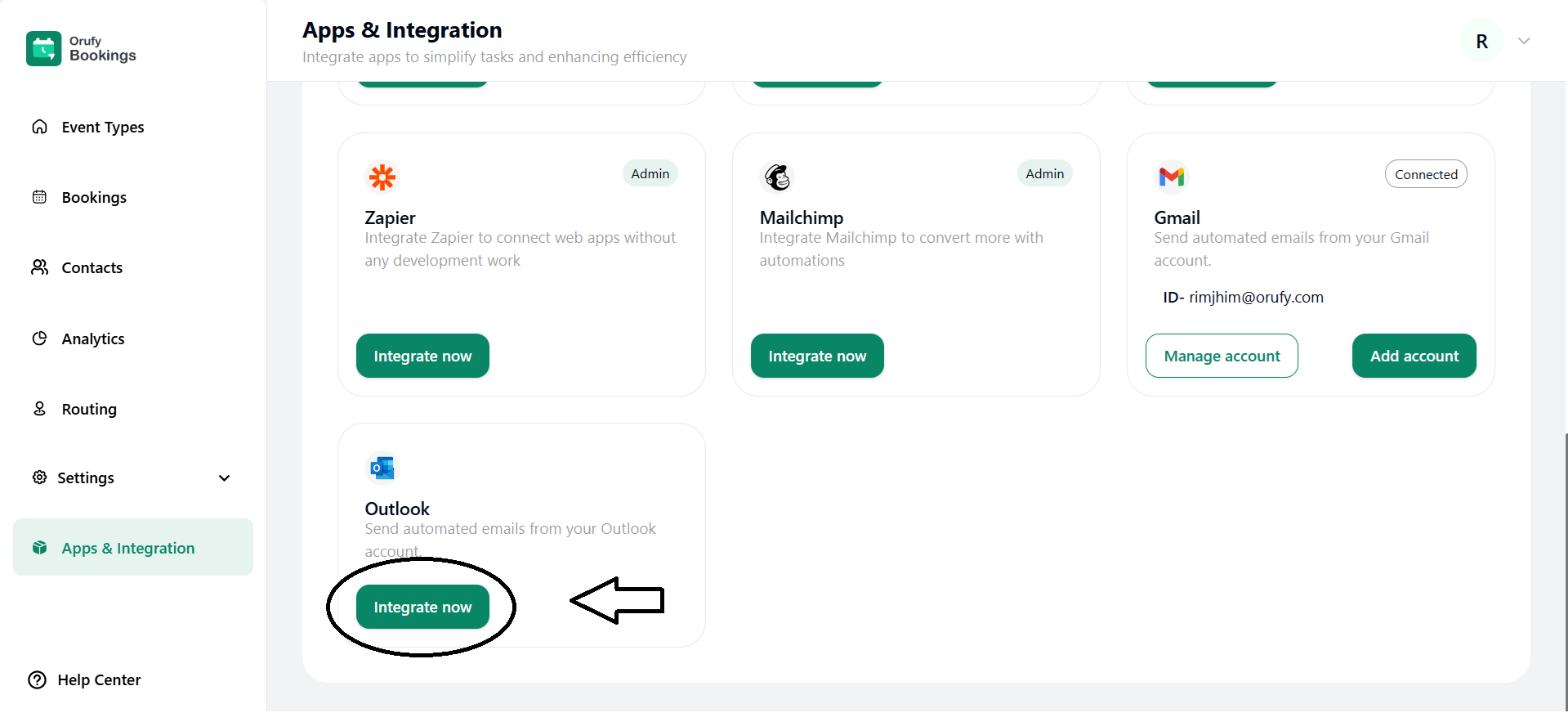Open the Bookings menu item
The width and height of the screenshot is (1568, 713).
[94, 198]
